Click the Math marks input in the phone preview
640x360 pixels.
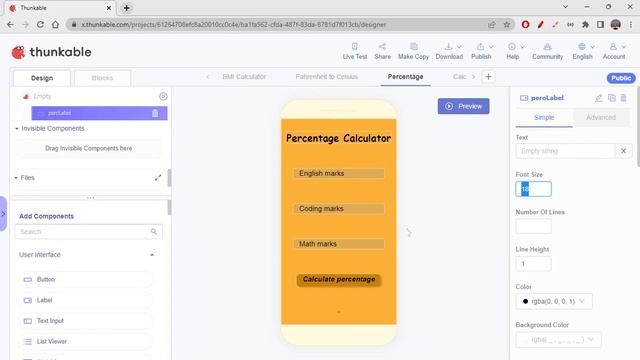pos(338,244)
